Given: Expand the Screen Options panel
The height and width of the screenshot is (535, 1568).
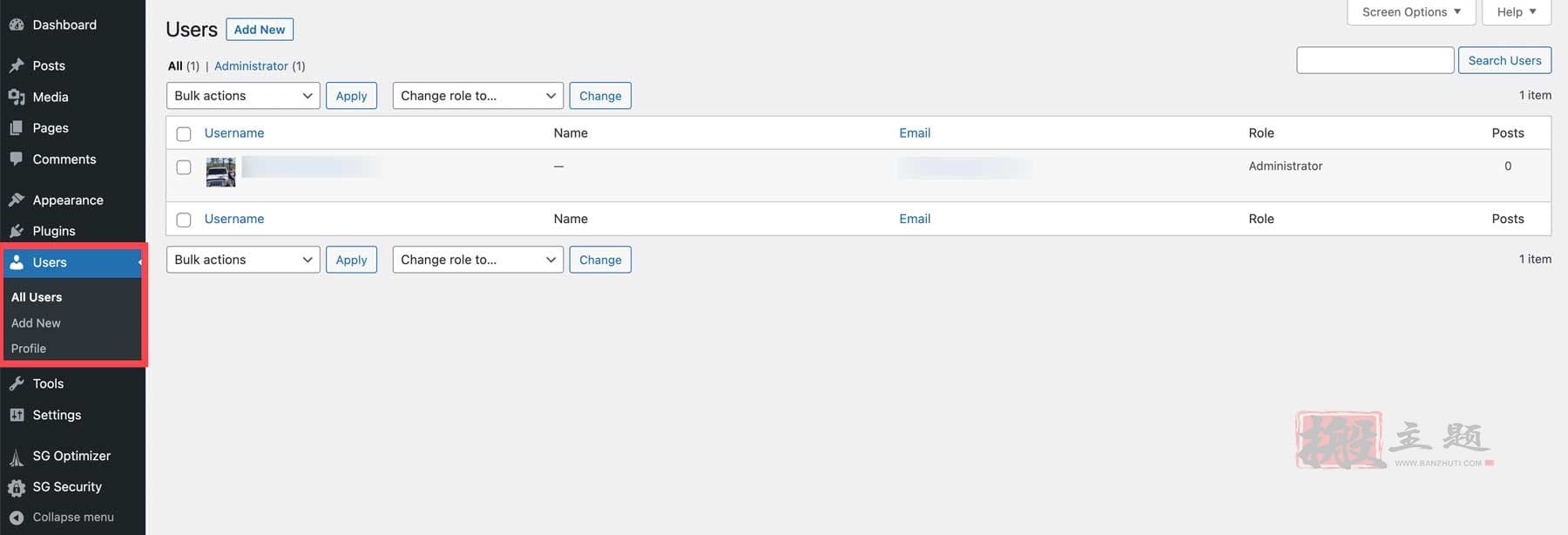Looking at the screenshot, I should [1411, 12].
